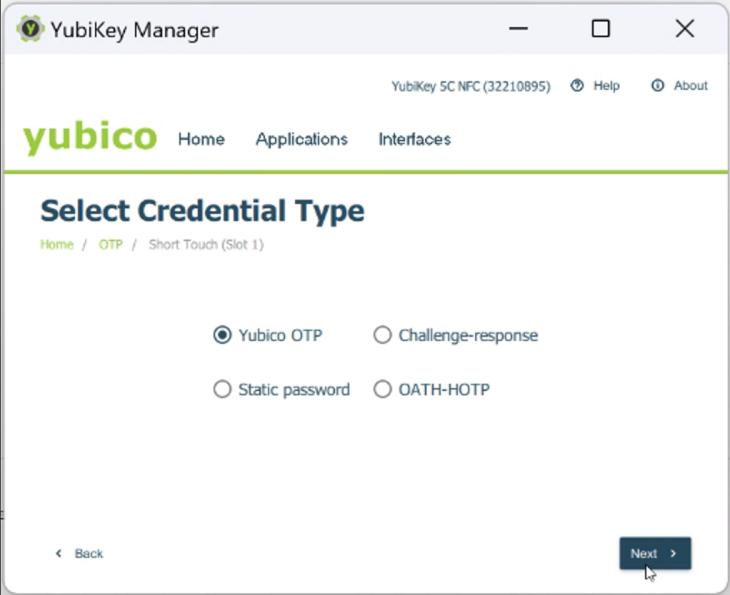Pick the OATH-HOTP radio option
The height and width of the screenshot is (595, 730).
382,389
